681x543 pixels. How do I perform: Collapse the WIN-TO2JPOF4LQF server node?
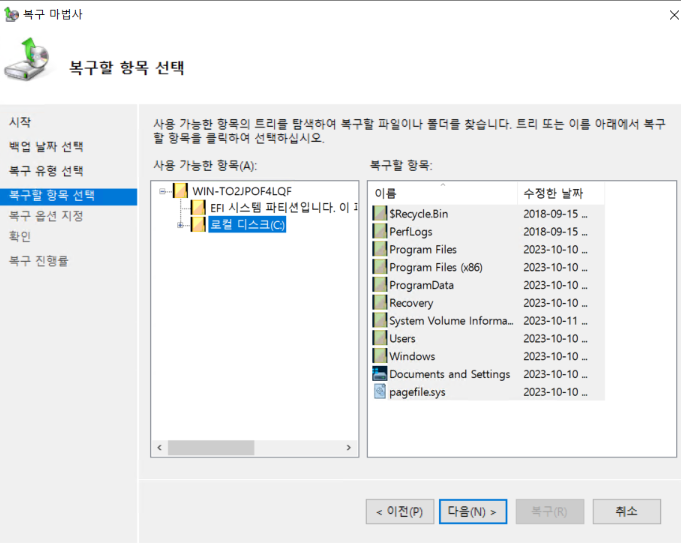click(162, 191)
